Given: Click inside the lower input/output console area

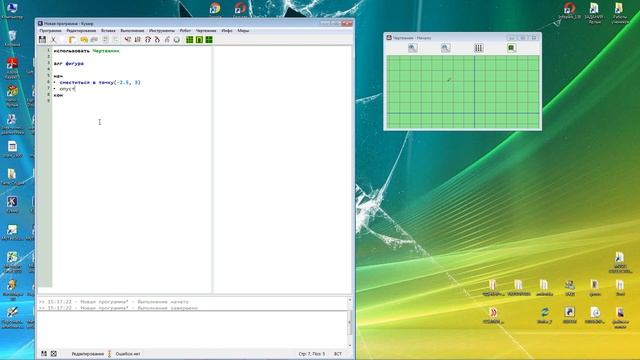Looking at the screenshot, I should point(192,329).
